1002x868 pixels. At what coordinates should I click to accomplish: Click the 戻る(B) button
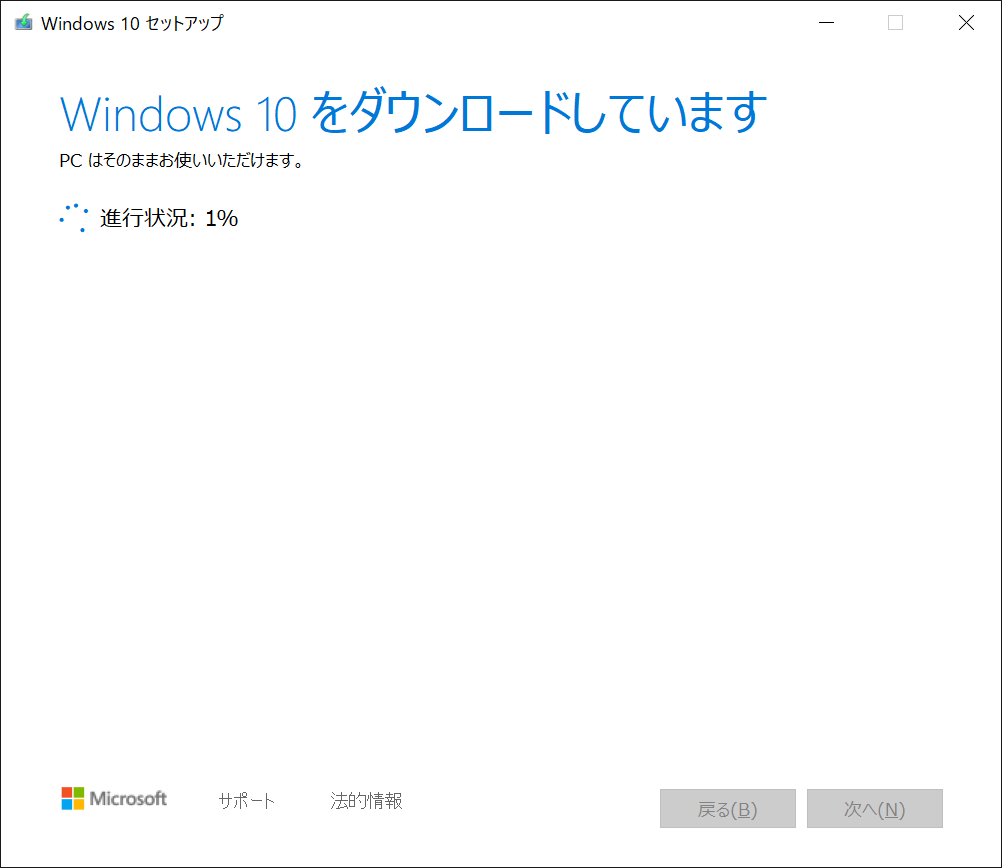click(727, 809)
